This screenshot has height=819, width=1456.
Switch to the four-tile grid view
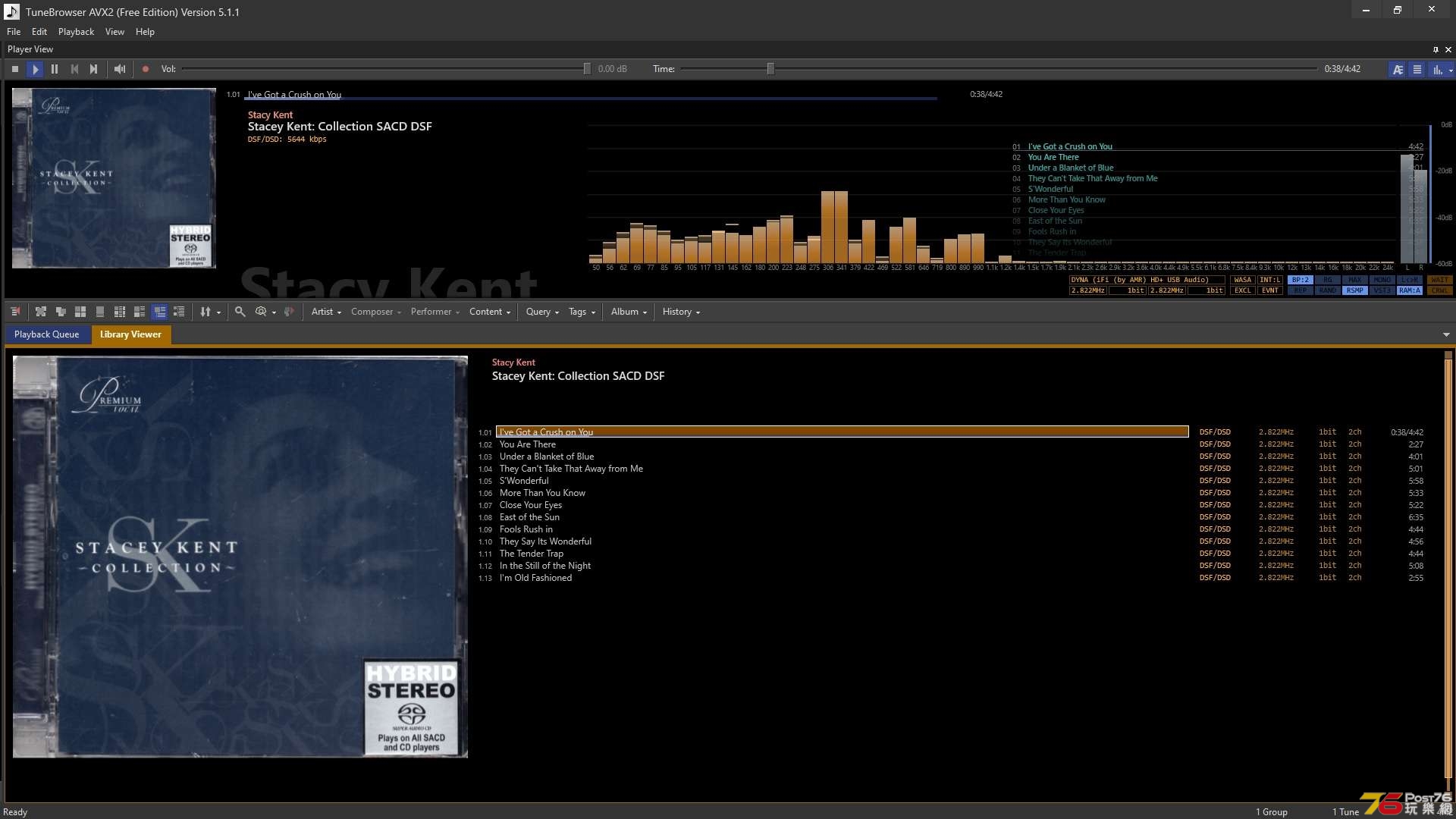click(x=80, y=312)
